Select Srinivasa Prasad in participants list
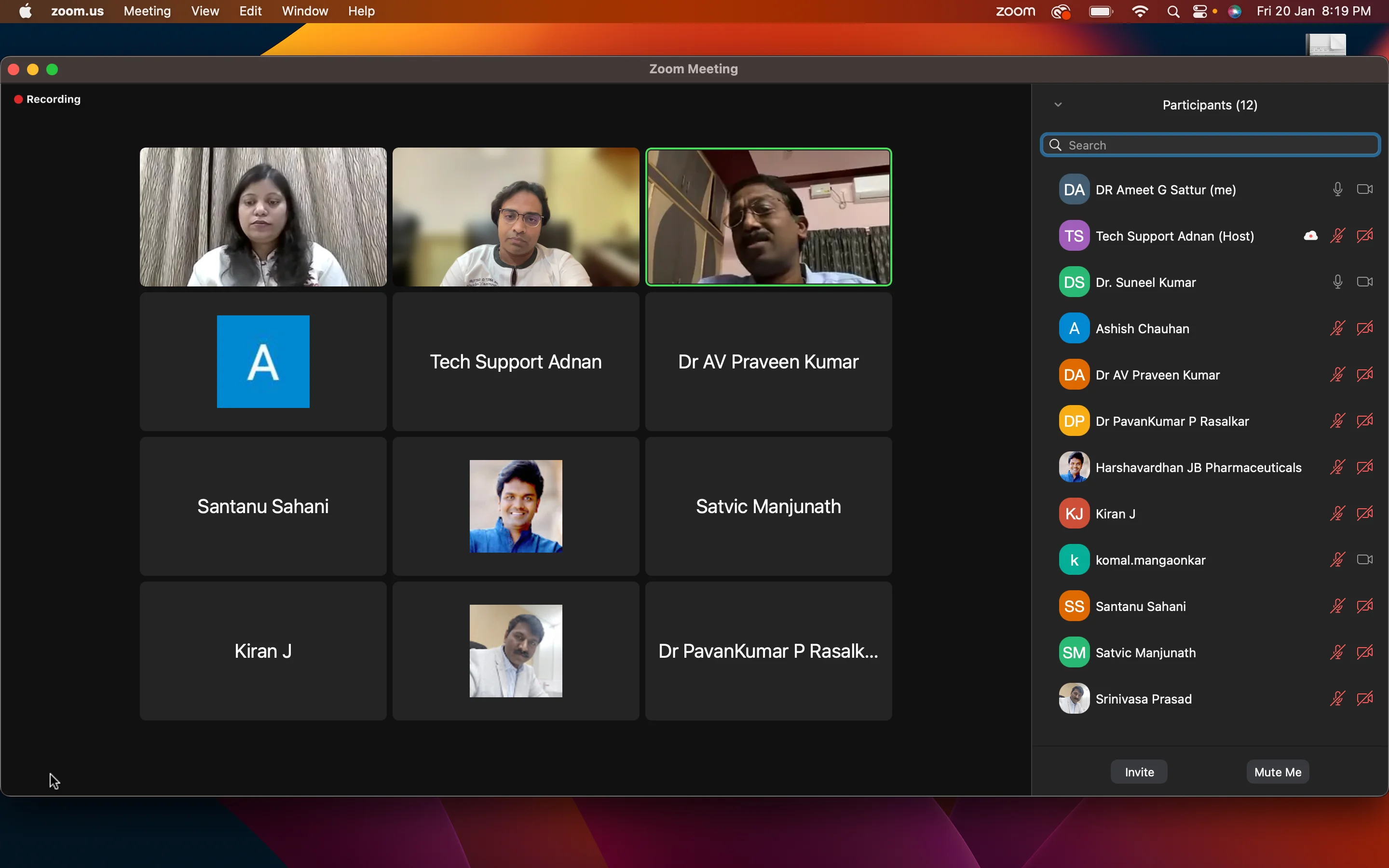Screen dimensions: 1389x868 tap(1210, 699)
